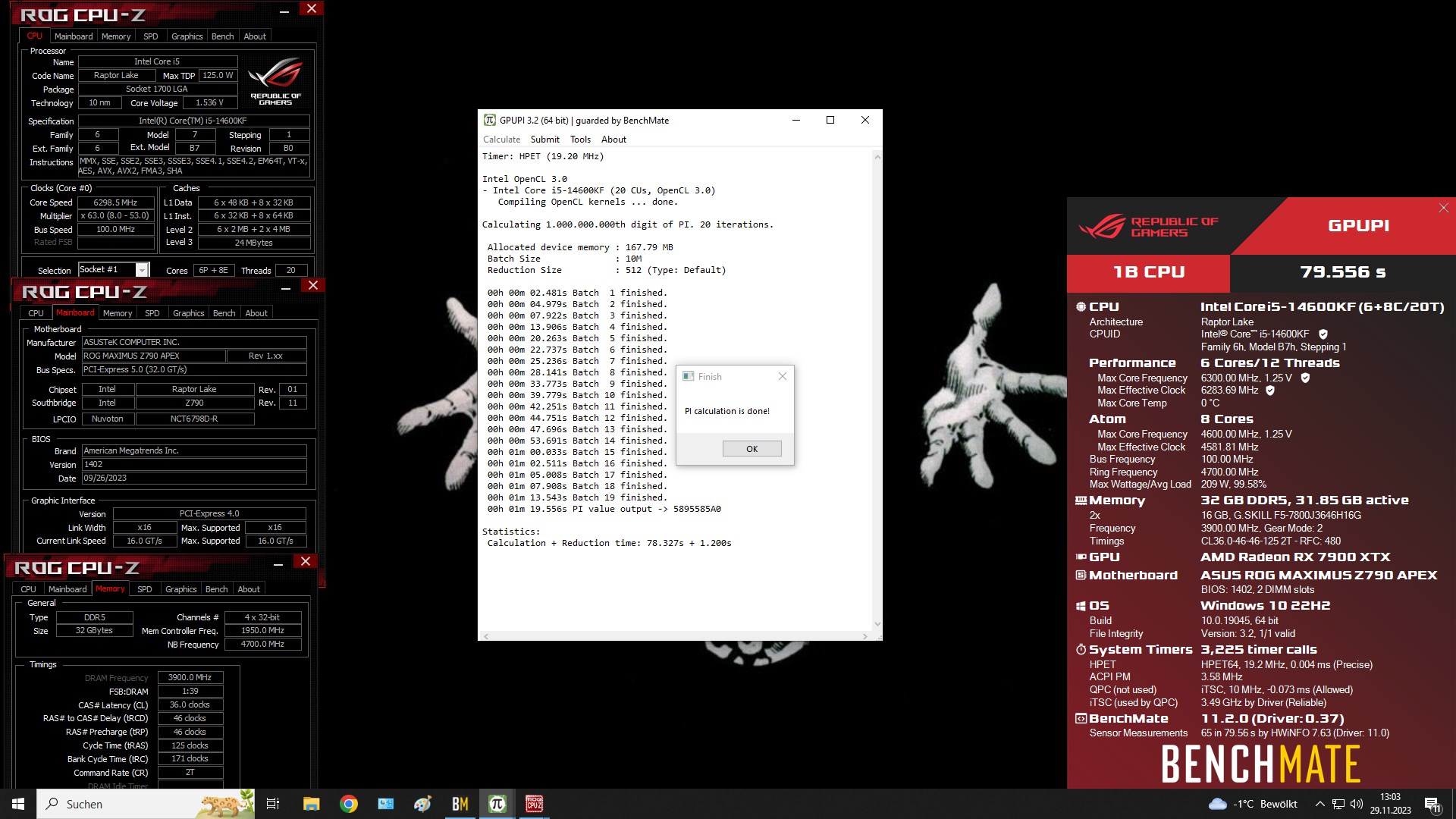Click the Multiplier value x 63.0 (8.0 - 53.0)
The image size is (1456, 819).
115,216
